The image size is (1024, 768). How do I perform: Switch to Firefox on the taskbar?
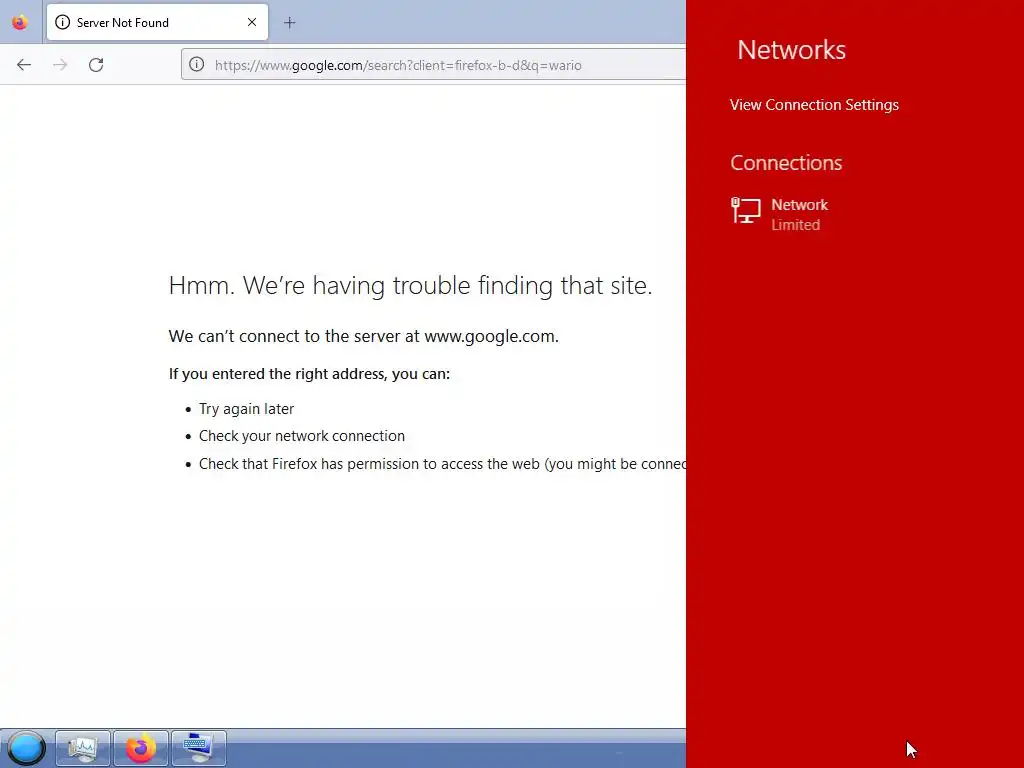tap(141, 748)
